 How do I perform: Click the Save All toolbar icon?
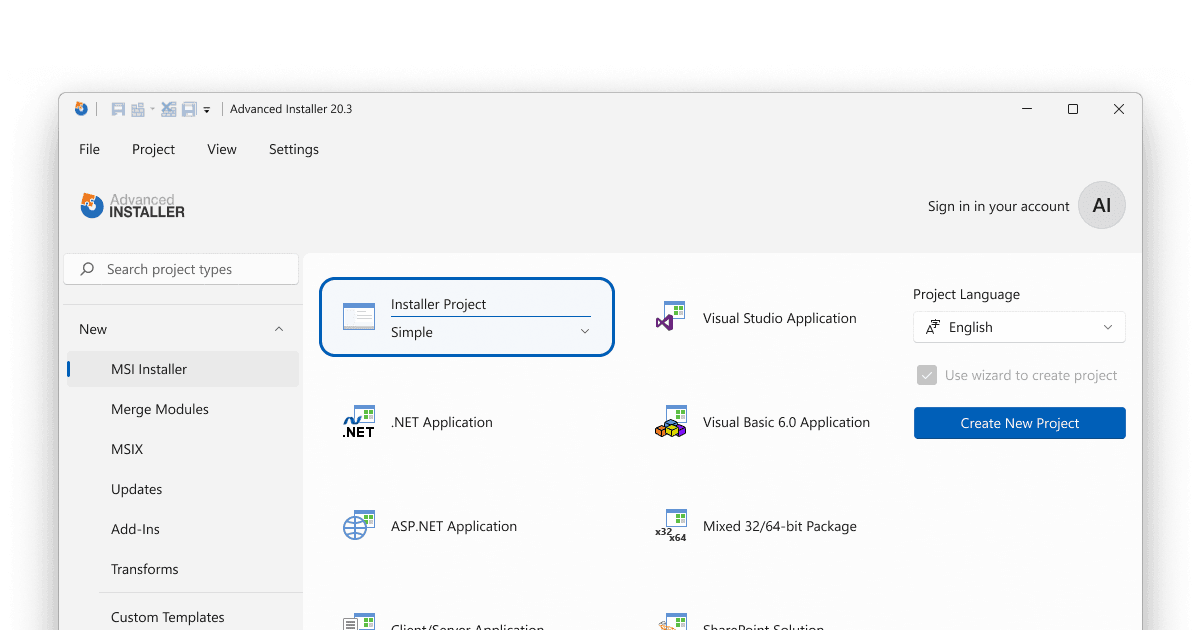189,109
